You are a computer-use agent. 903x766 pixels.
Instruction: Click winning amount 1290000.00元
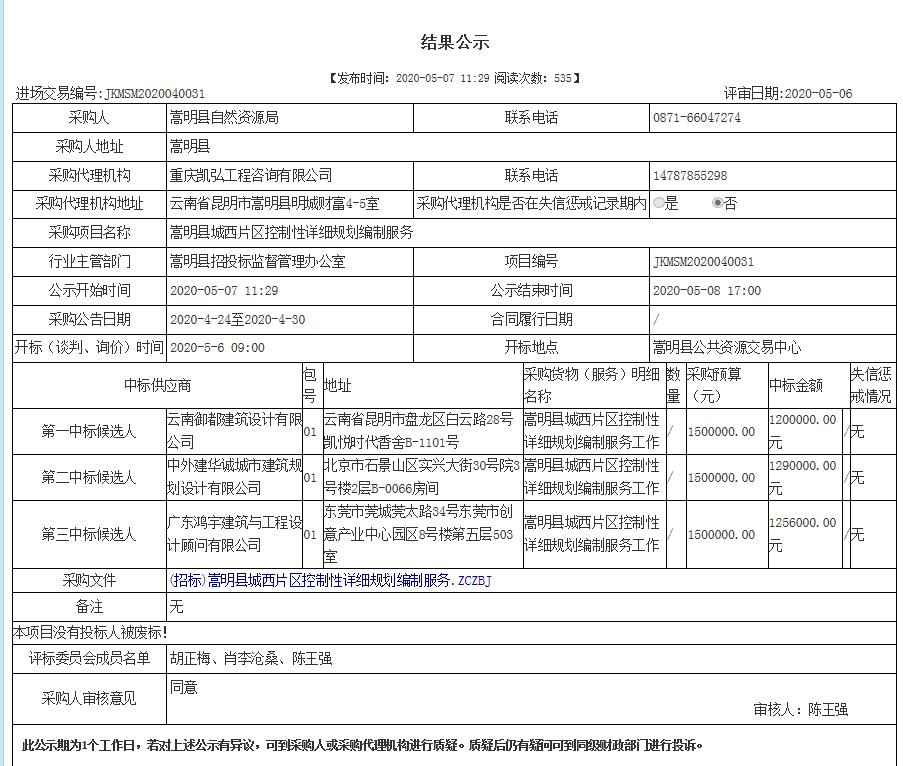tap(803, 477)
